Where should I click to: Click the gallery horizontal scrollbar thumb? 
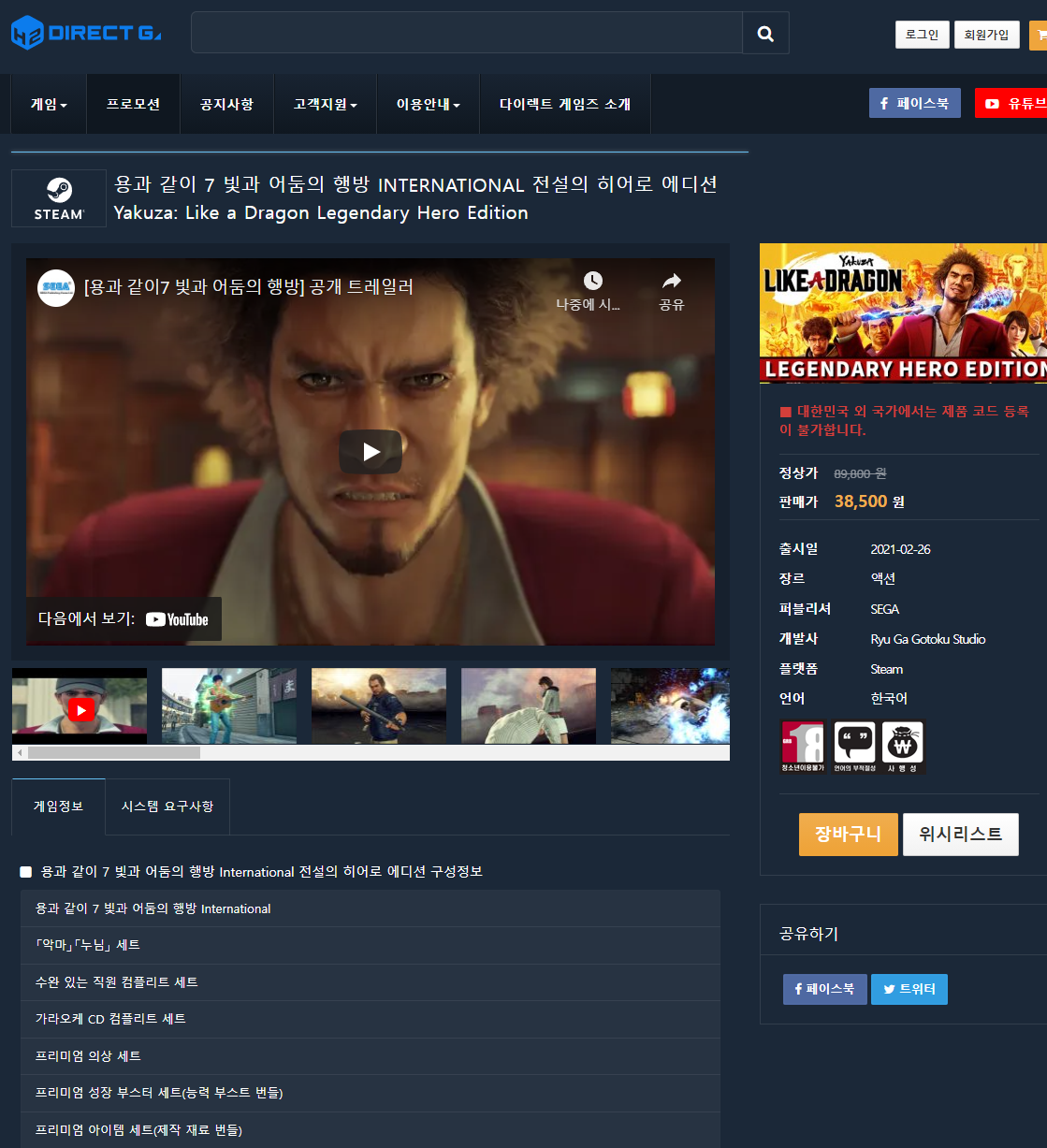click(113, 752)
